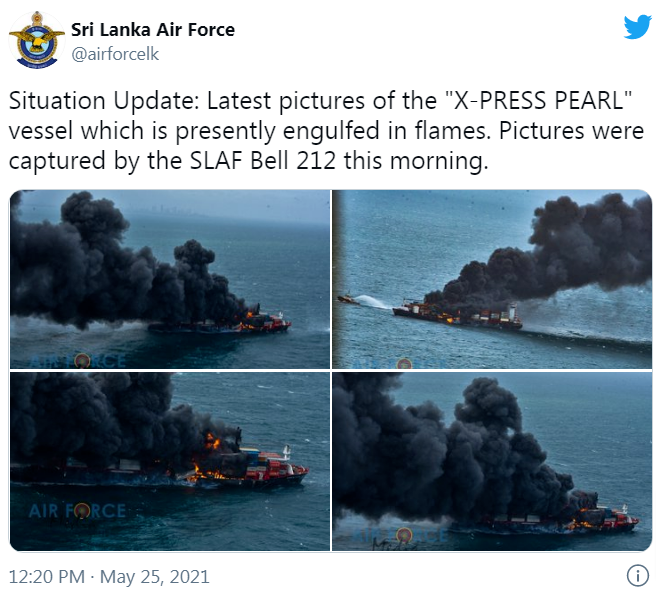Click the Sri Lanka Air Force avatar
Image resolution: width=656 pixels, height=598 pixels.
(x=37, y=40)
